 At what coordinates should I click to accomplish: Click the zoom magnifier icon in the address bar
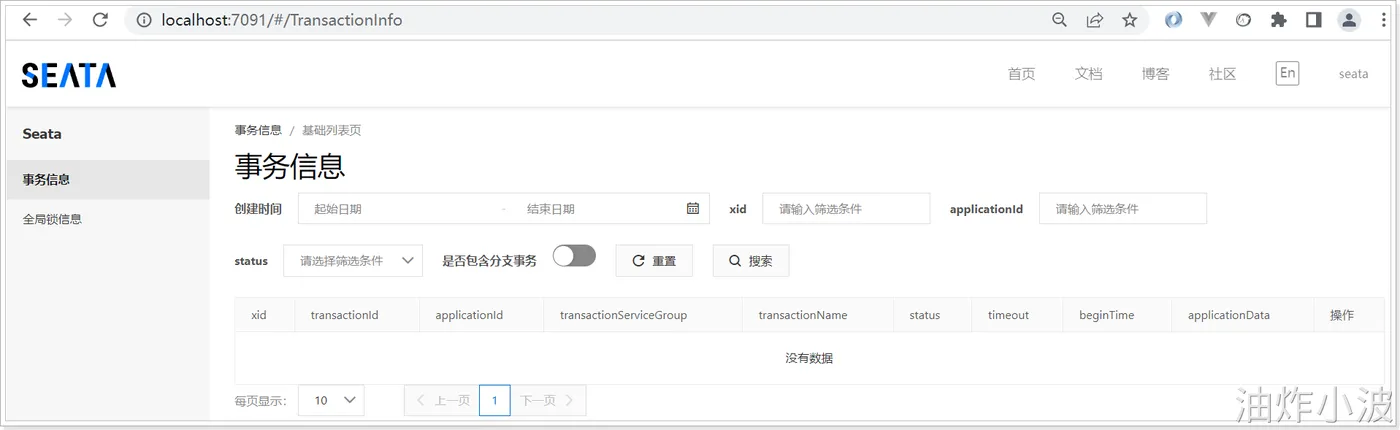point(1060,20)
